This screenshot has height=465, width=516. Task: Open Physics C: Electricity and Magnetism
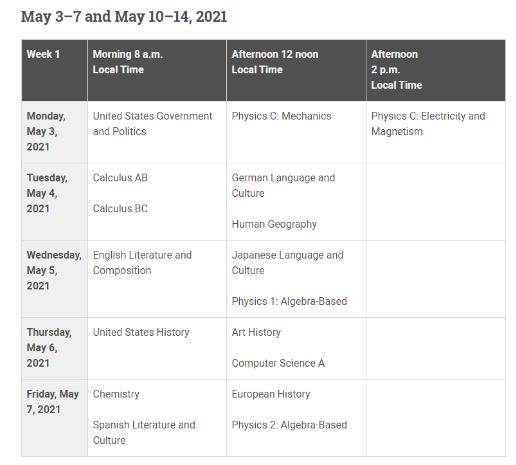coord(428,124)
